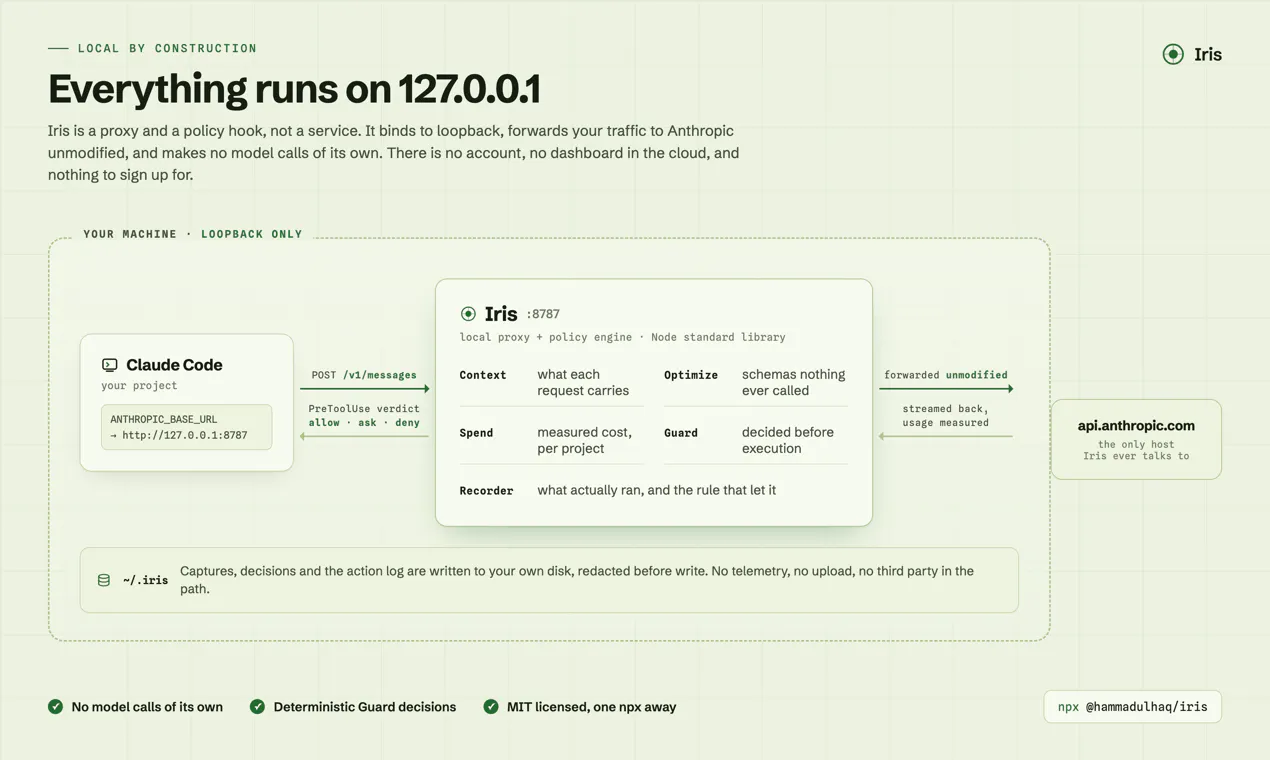
Task: Click the 'Guard' row label
Action: pyautogui.click(x=681, y=433)
